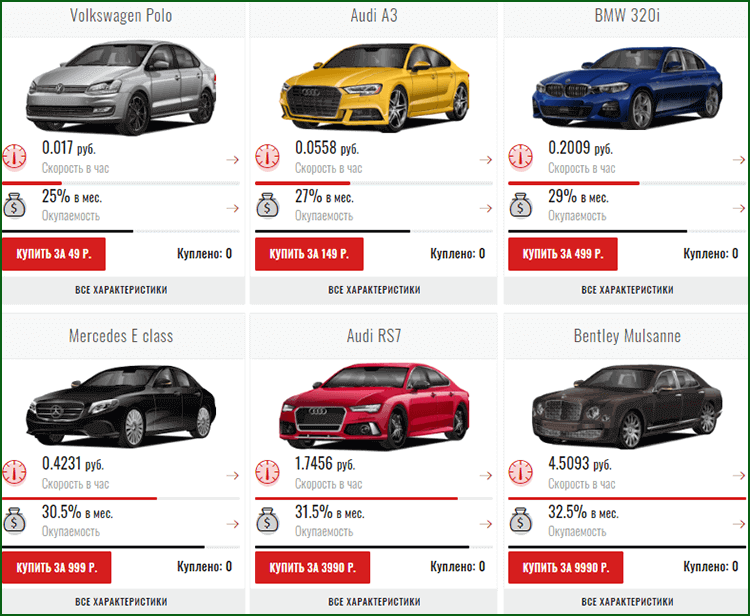Click speed arrow on BMW 320i card
Screen dimensions: 750x616
(x=739, y=160)
